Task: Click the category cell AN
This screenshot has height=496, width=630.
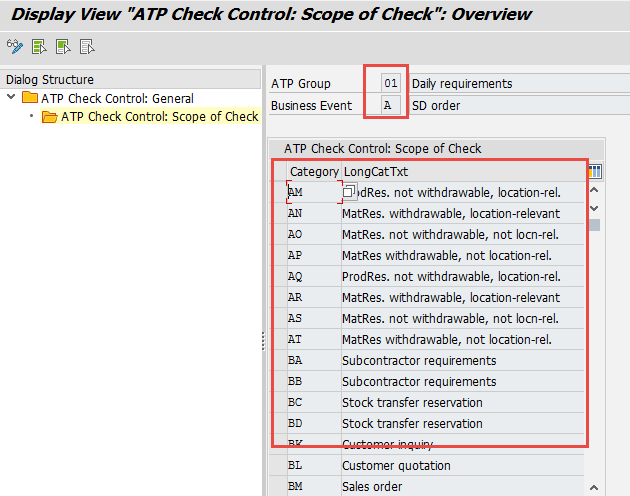Action: click(314, 213)
